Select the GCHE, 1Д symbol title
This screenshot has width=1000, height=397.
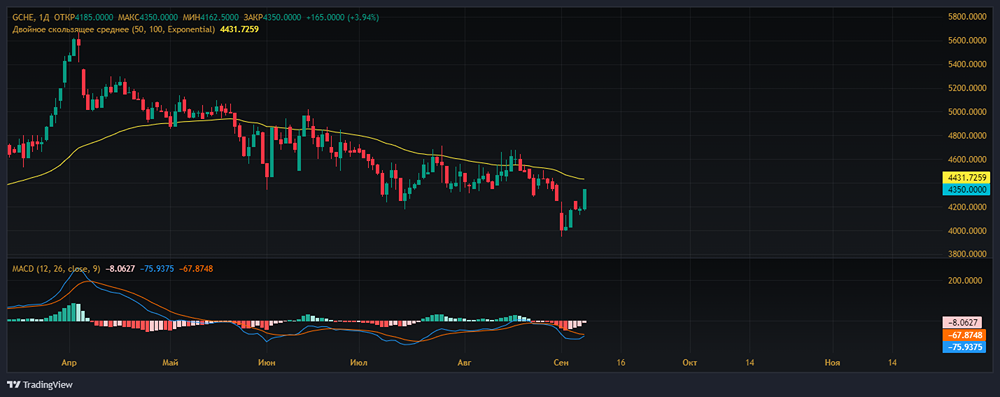[x=31, y=19]
